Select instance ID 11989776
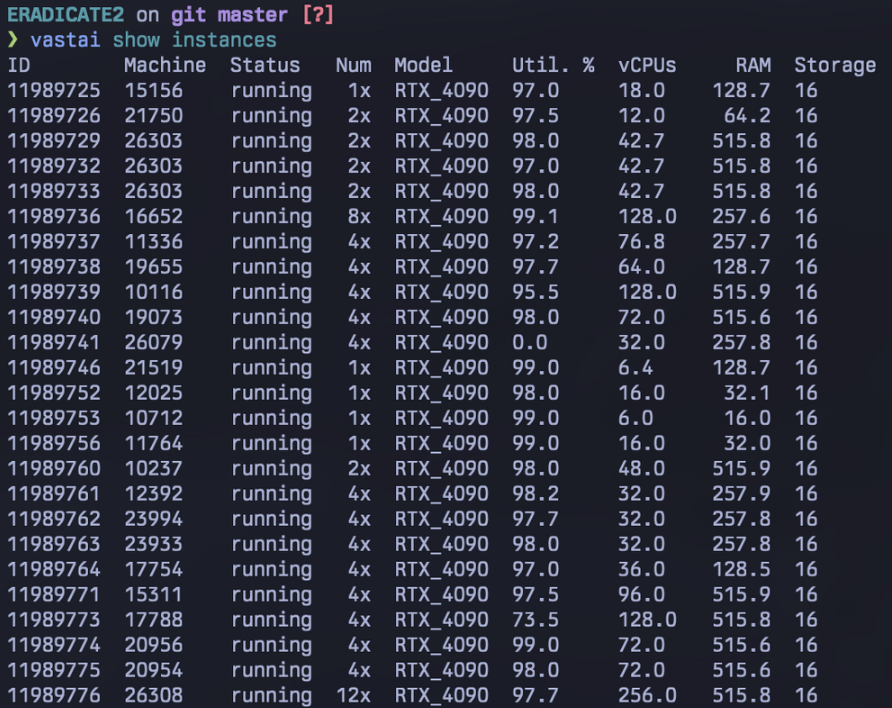892x708 pixels. 54,695
